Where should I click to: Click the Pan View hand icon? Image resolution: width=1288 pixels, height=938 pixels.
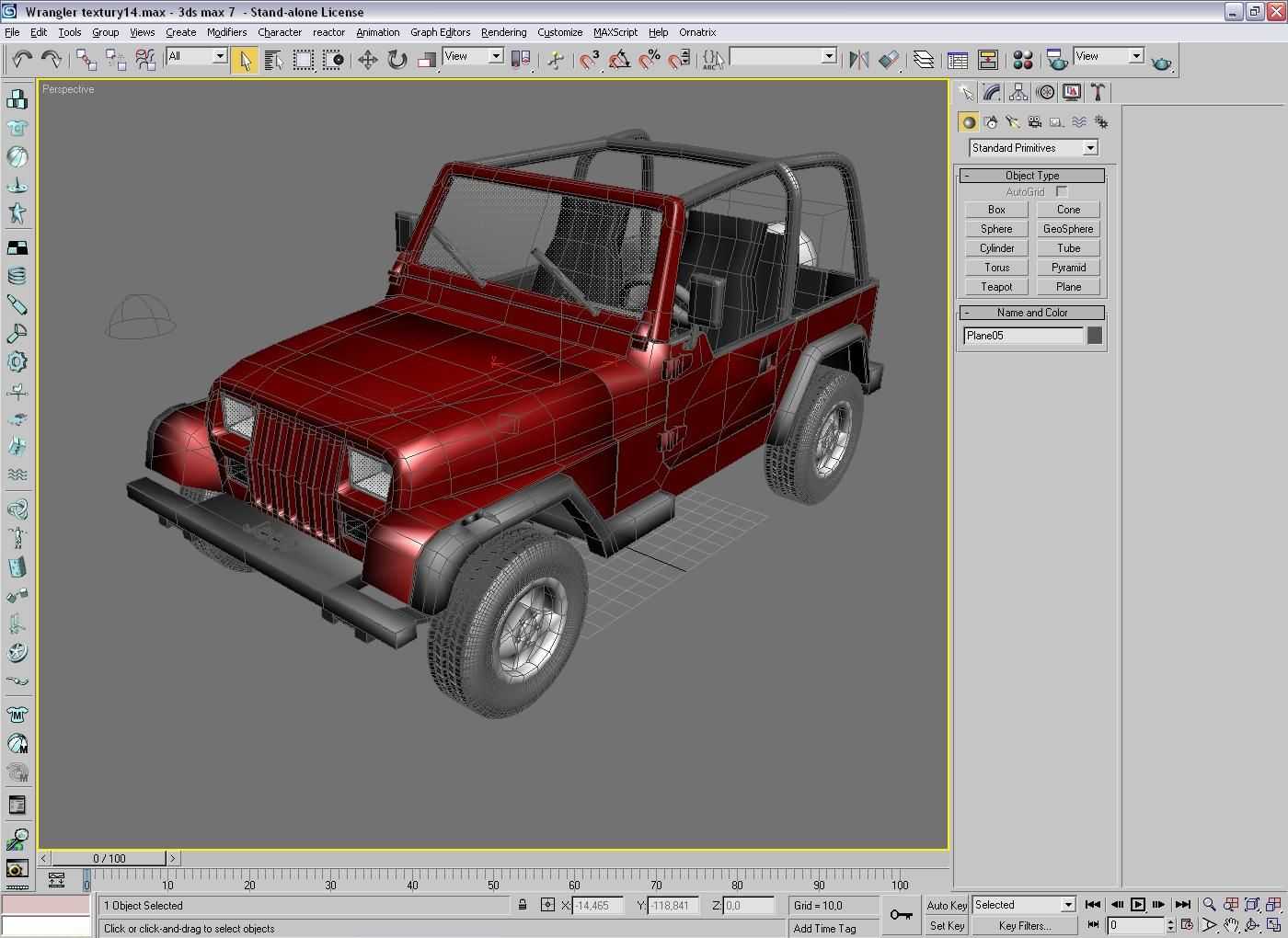tap(1231, 925)
